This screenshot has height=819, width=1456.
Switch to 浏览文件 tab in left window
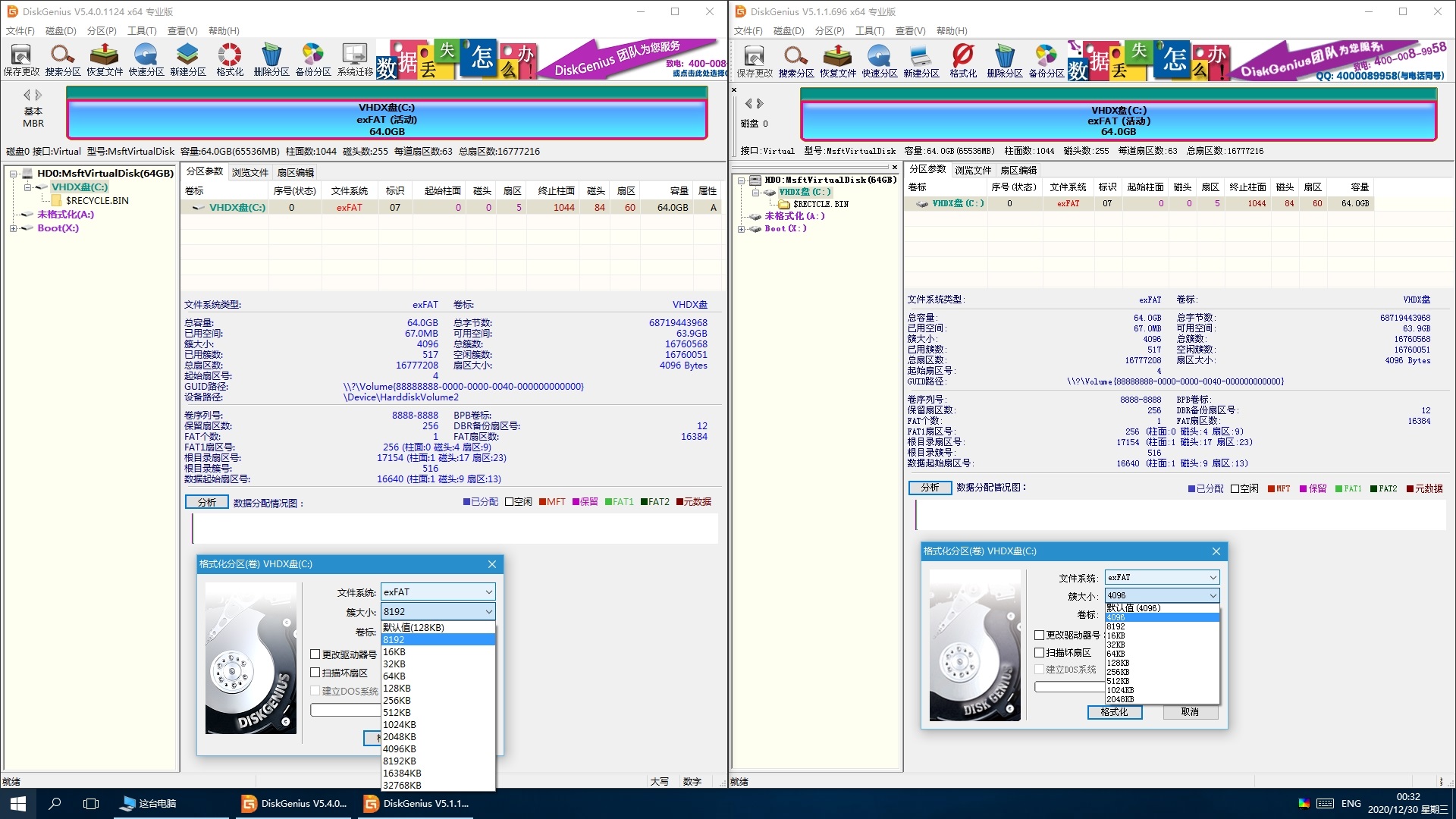249,172
